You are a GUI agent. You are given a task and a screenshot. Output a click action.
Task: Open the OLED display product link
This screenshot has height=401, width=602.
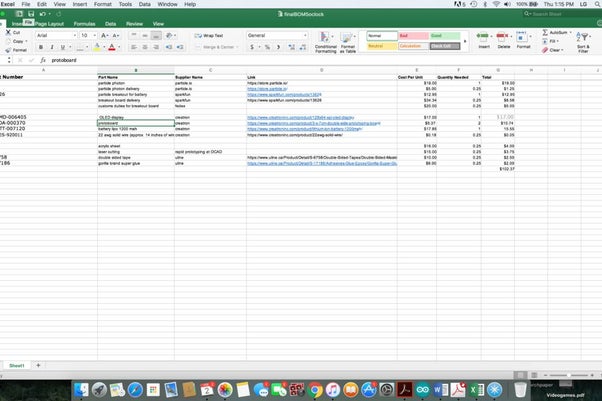tap(301, 118)
